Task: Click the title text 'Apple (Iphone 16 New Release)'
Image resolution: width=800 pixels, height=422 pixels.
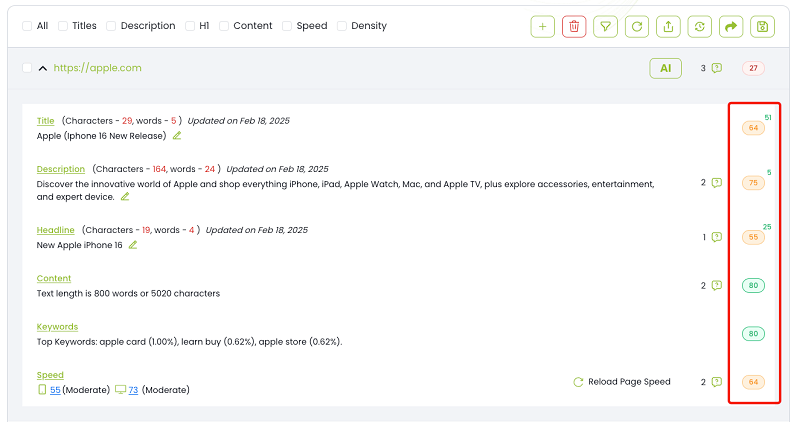Action: 102,136
